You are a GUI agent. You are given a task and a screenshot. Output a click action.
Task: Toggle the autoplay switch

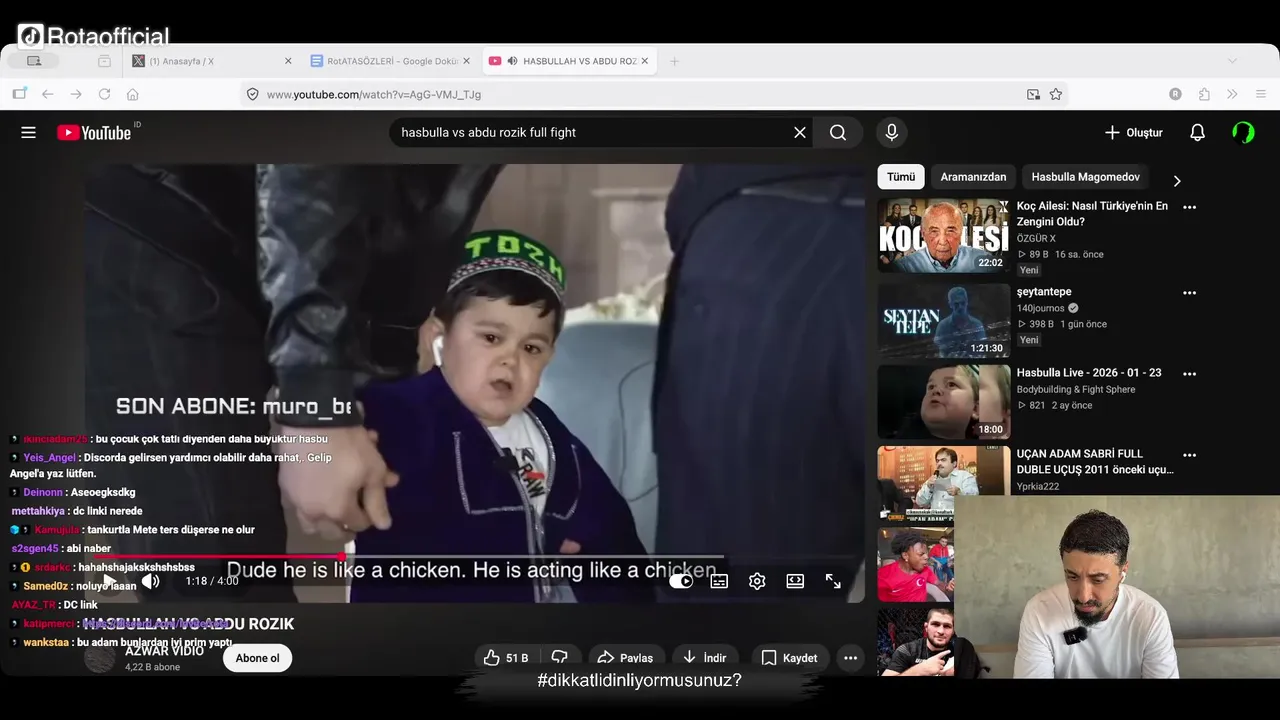tap(681, 581)
